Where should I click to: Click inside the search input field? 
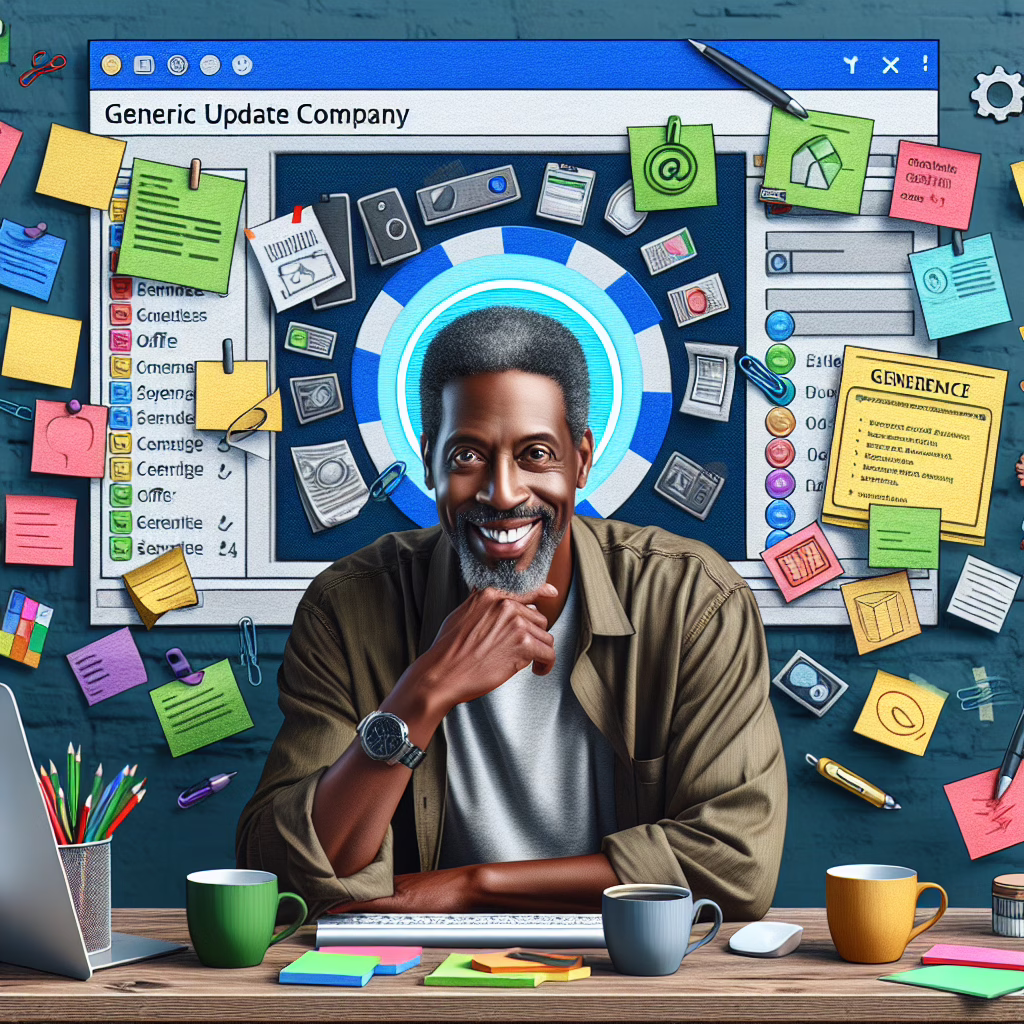tap(845, 262)
